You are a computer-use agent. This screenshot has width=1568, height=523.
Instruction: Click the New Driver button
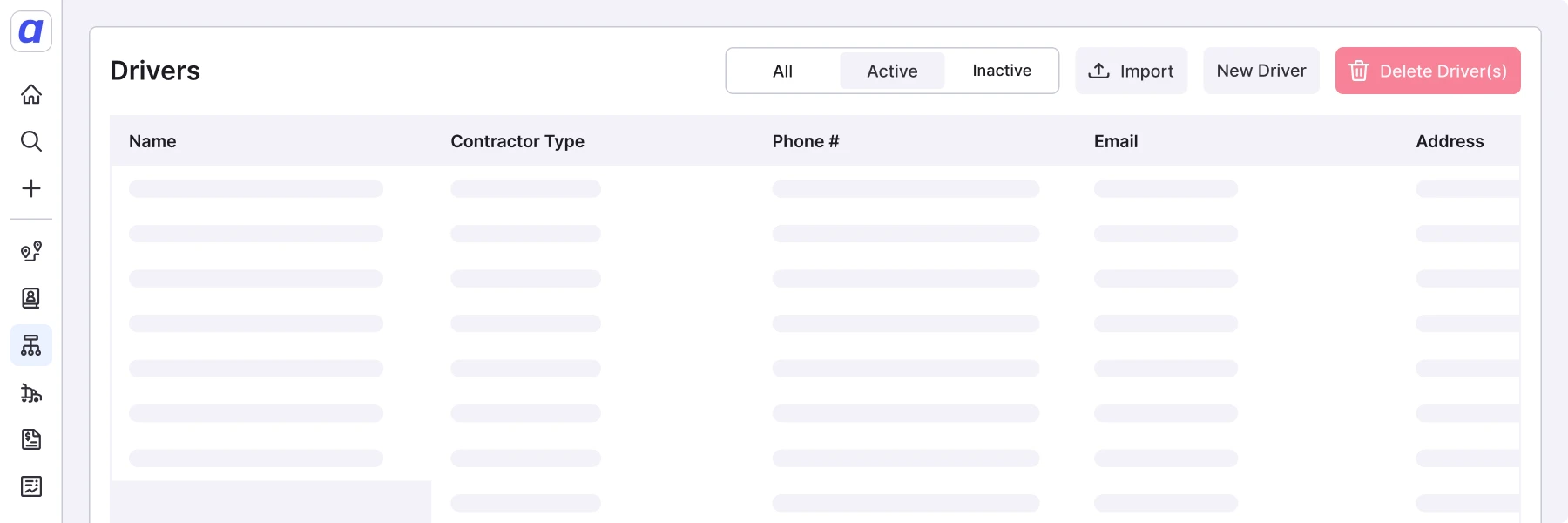coord(1261,71)
